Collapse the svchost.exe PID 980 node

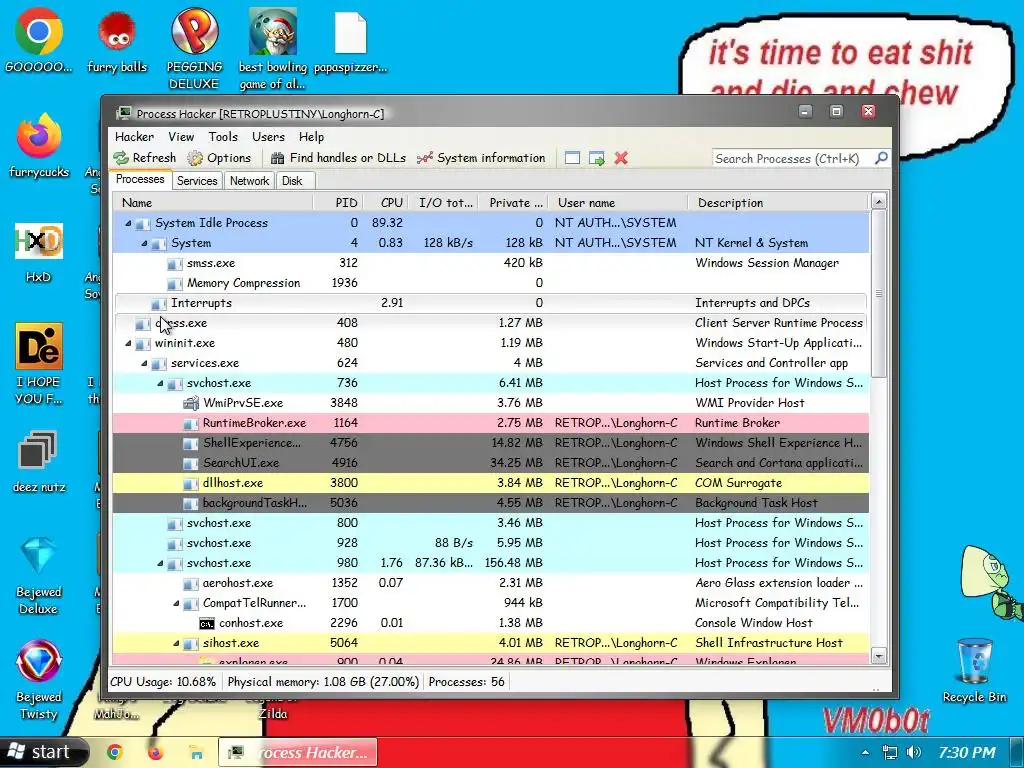160,564
